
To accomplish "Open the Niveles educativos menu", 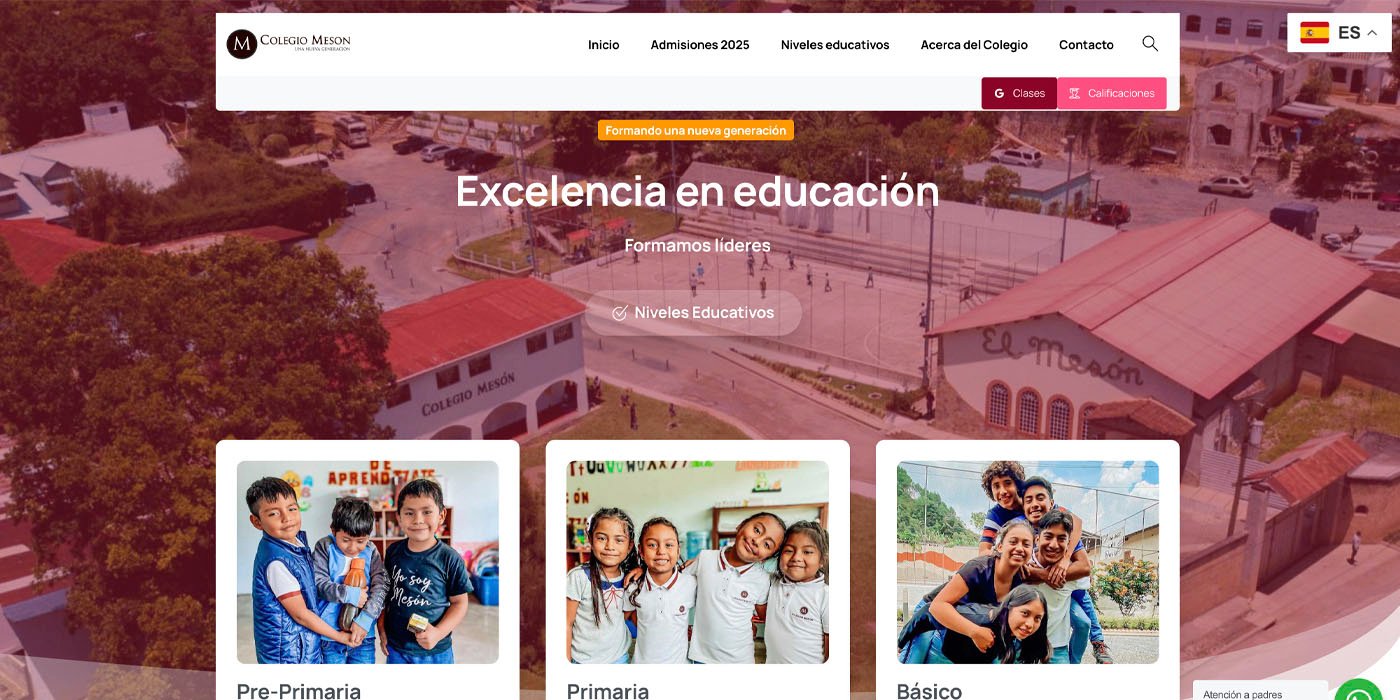I will [835, 45].
